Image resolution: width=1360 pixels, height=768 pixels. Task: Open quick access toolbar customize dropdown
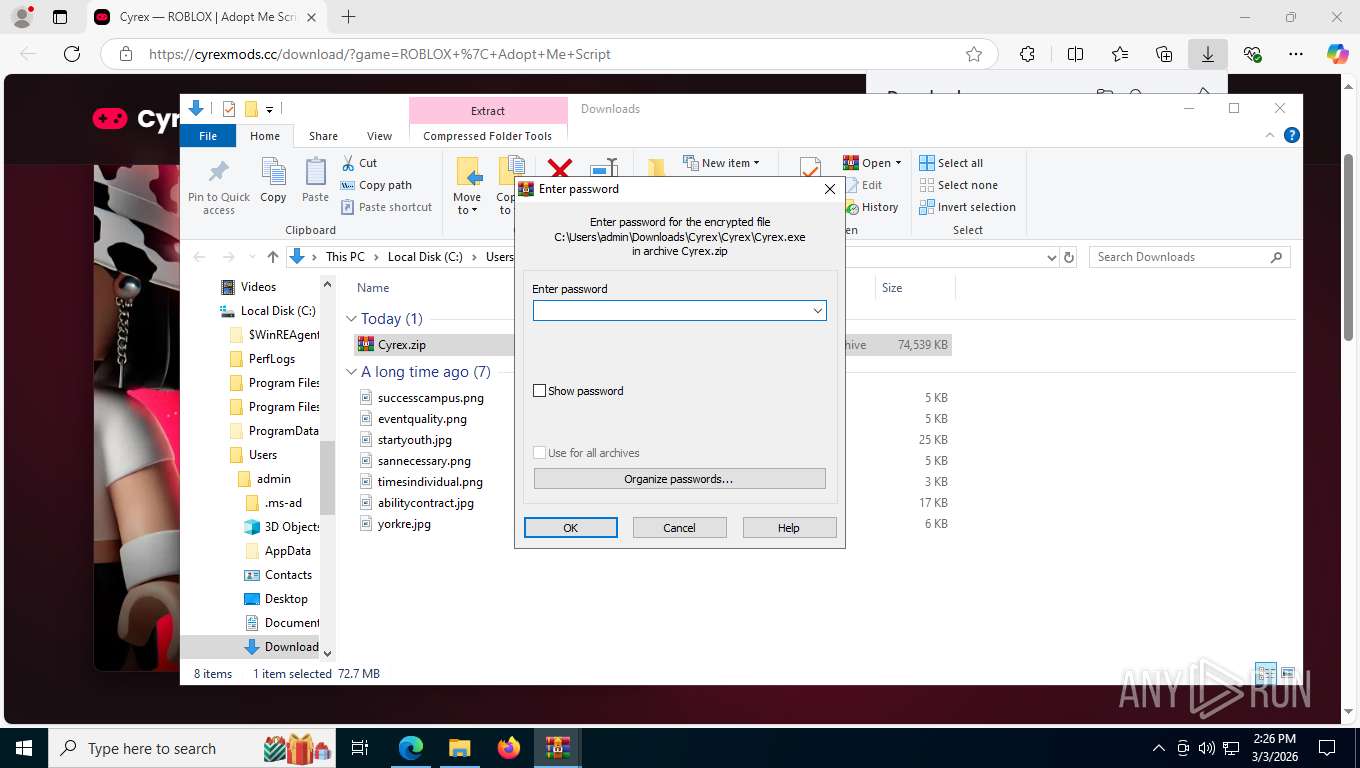tap(269, 109)
